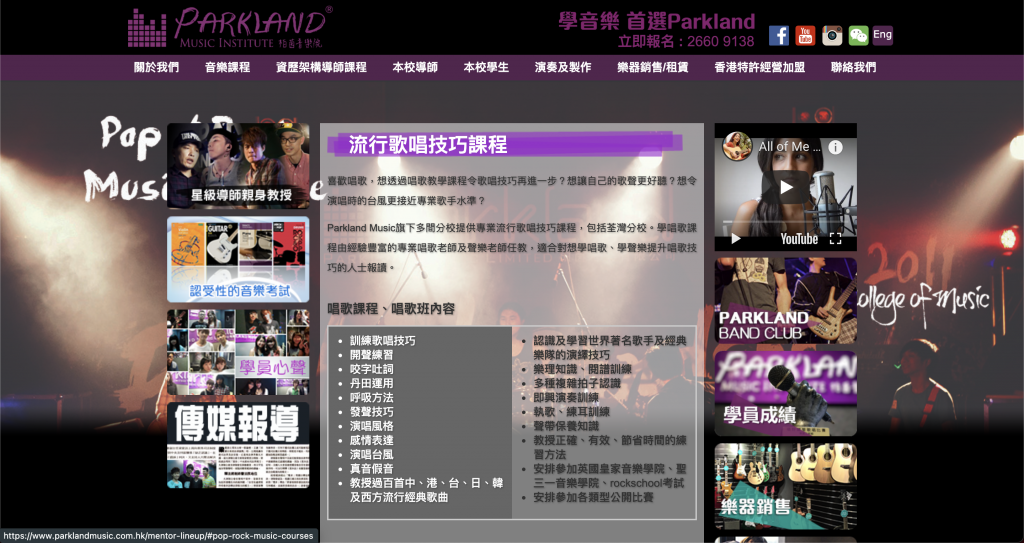Click the small play button in video controls
Screen dimensions: 1024x543
pos(736,239)
